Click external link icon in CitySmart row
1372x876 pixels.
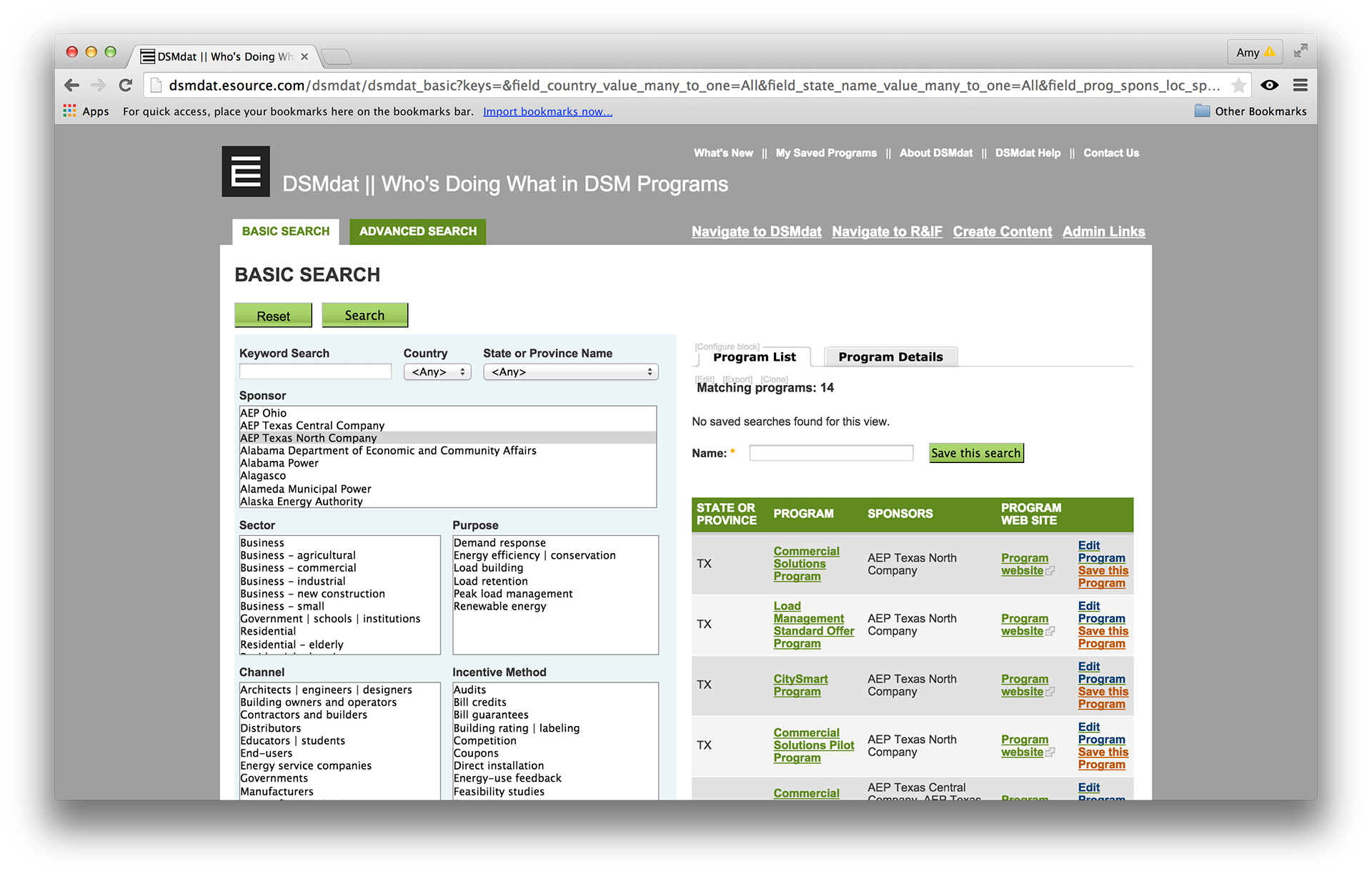1050,692
